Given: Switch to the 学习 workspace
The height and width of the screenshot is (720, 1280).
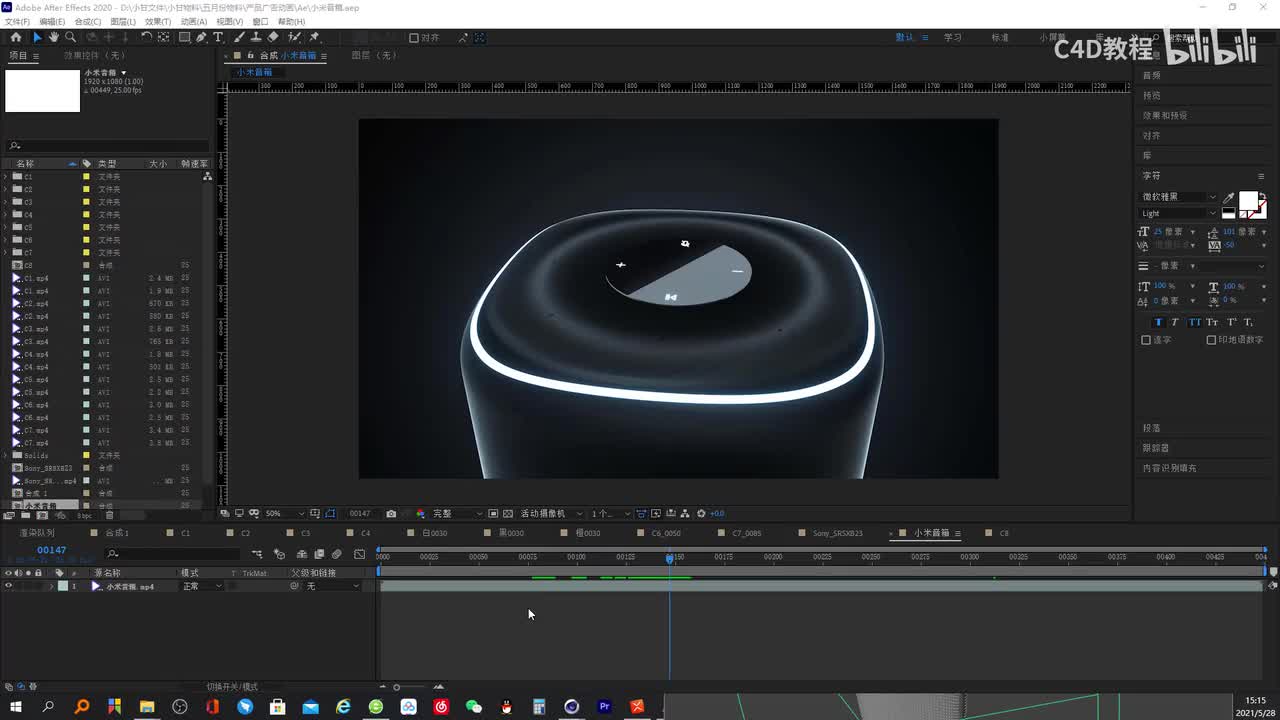Looking at the screenshot, I should [x=952, y=37].
